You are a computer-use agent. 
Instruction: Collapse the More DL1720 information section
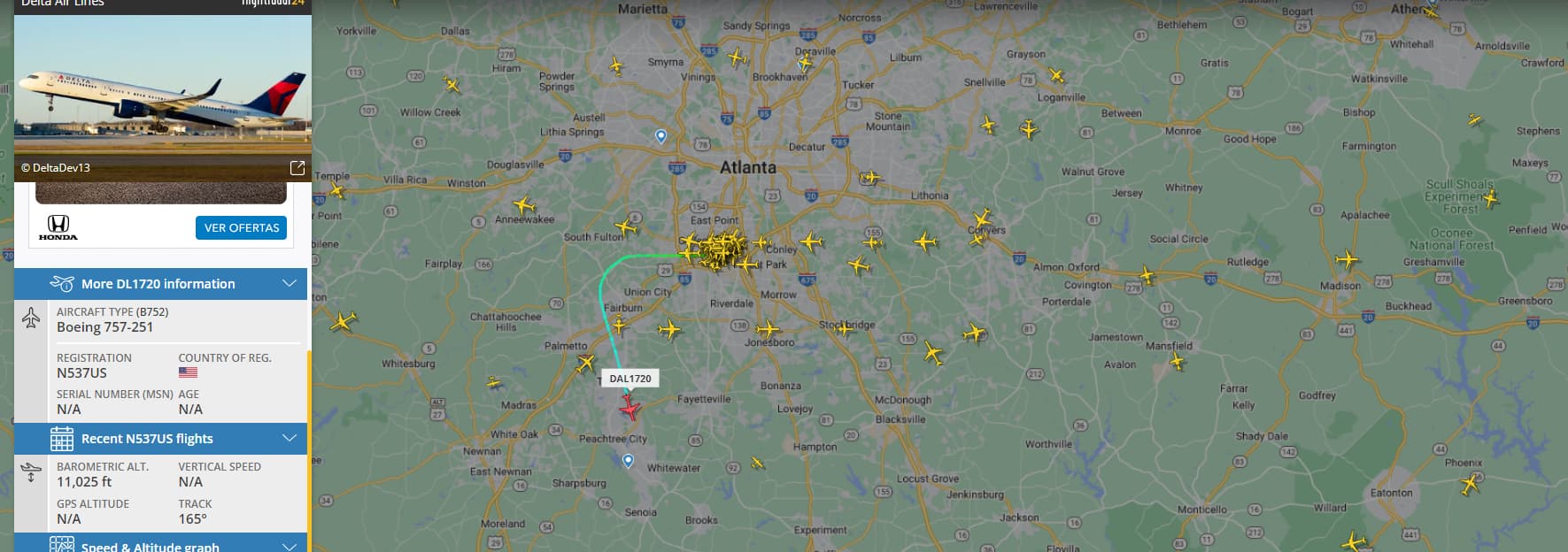[289, 283]
